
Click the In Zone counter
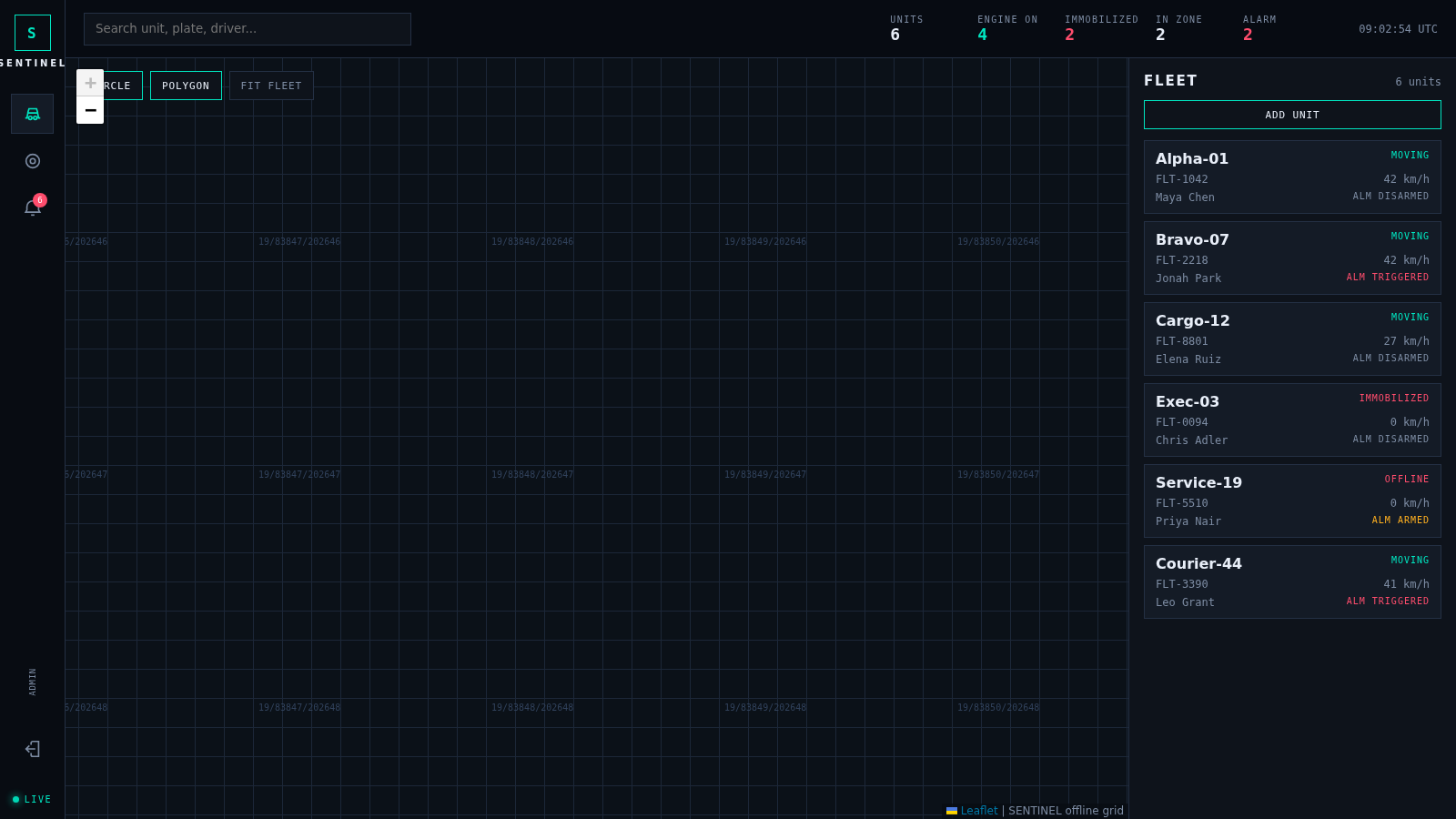[1178, 28]
